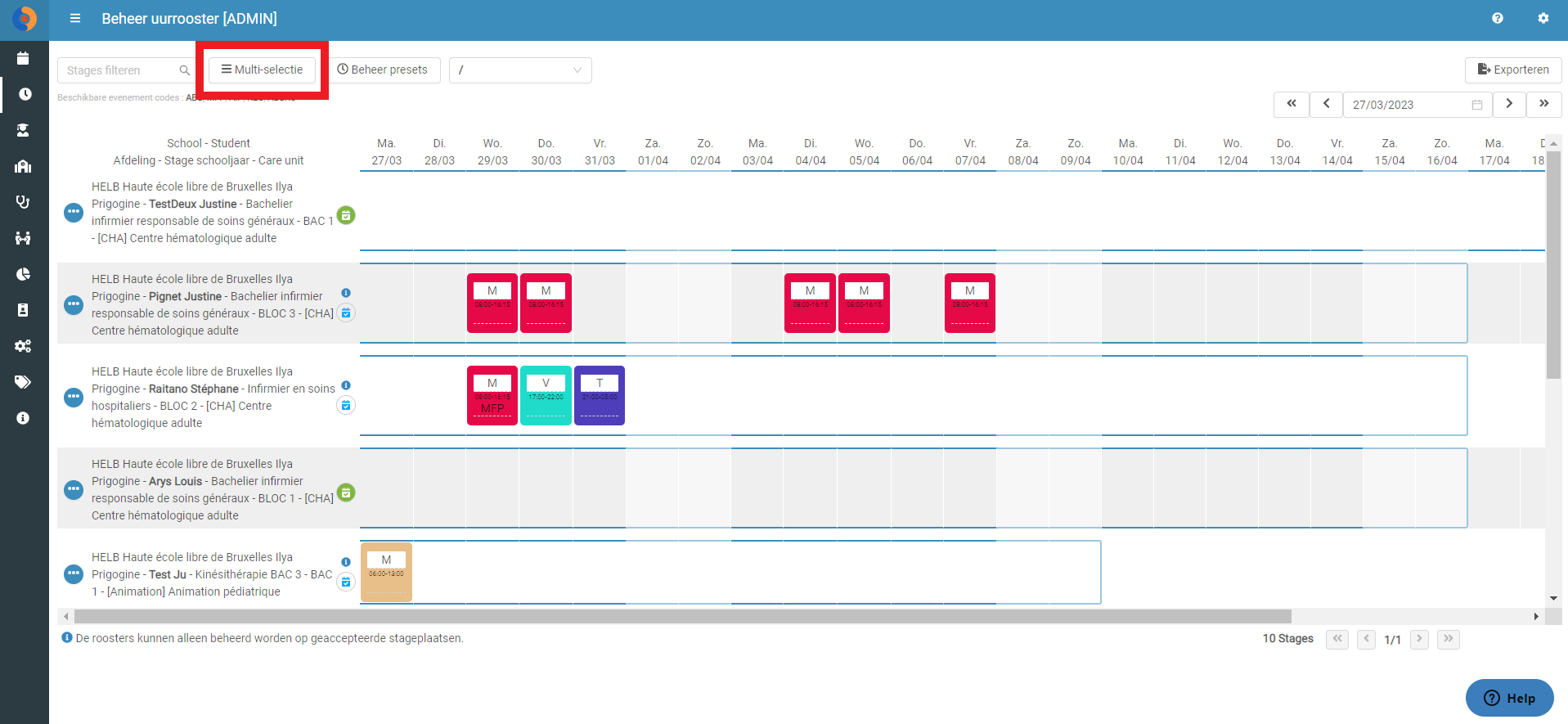Click the Vr. 31/03 column header

coord(600,152)
